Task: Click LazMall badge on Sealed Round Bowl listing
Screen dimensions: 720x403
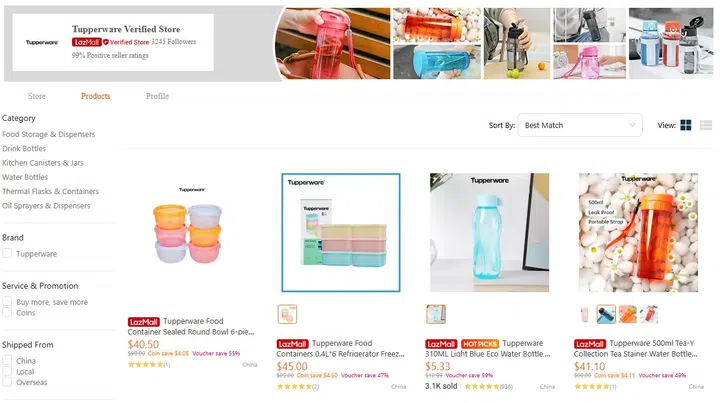Action: coord(144,322)
